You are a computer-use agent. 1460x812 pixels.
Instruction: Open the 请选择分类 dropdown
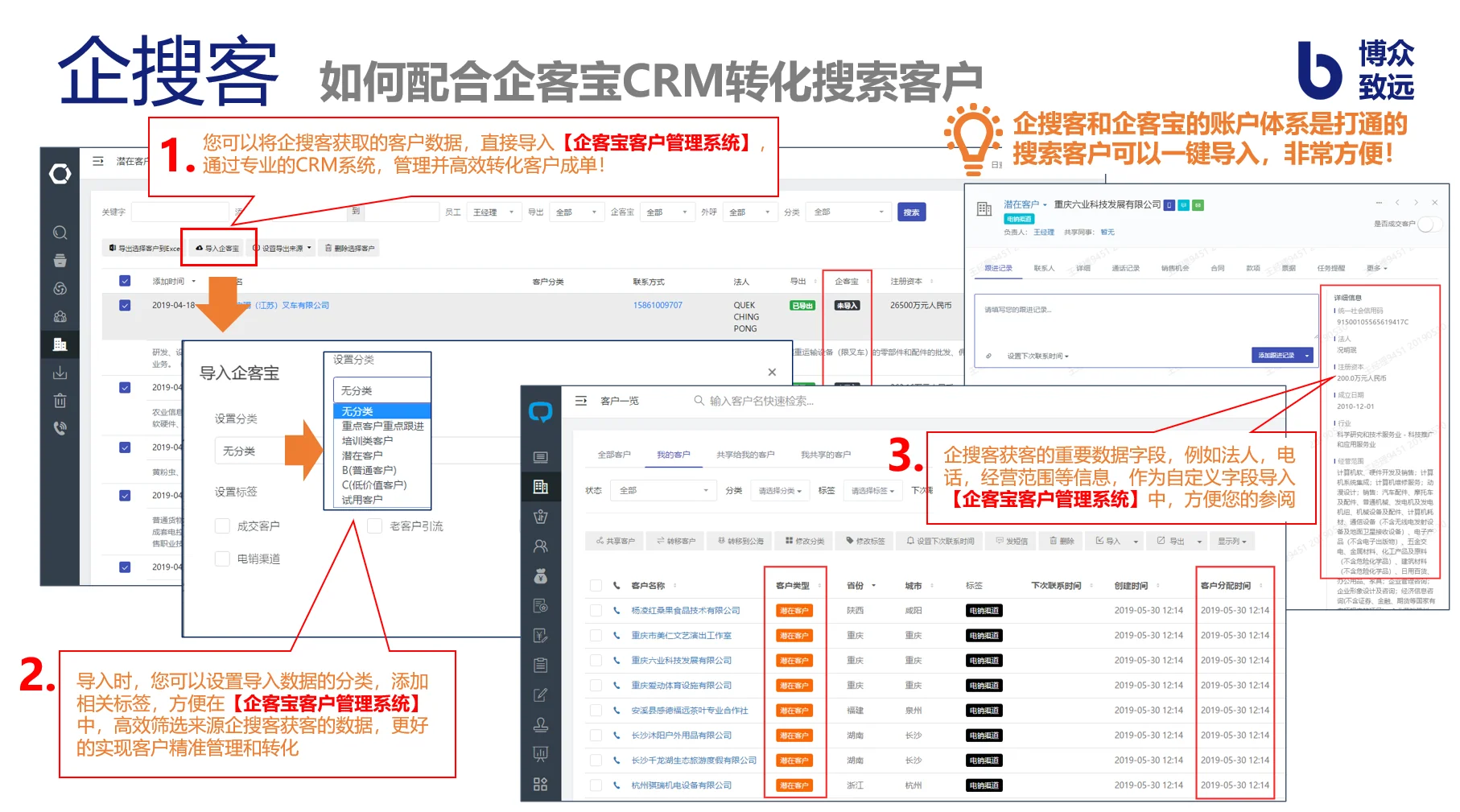780,490
